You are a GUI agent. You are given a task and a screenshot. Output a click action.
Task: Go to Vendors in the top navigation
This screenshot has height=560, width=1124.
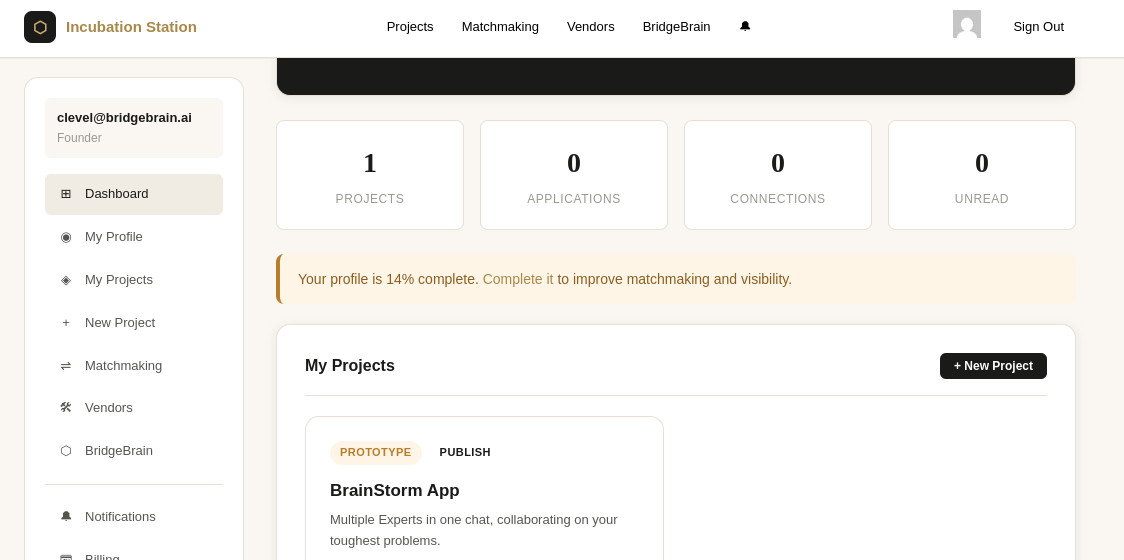(591, 27)
